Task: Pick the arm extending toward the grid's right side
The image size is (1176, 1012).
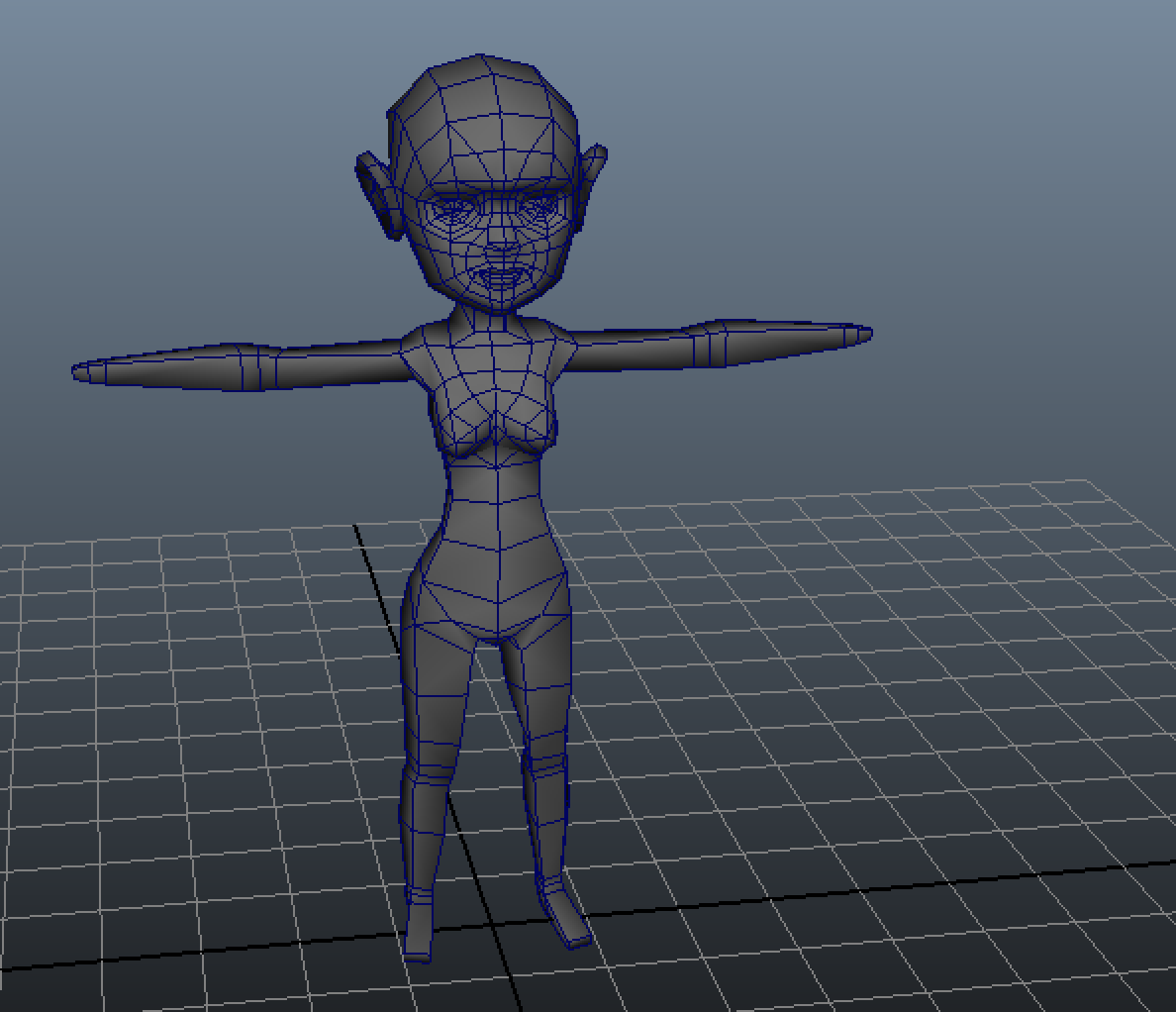Action: pyautogui.click(x=719, y=345)
